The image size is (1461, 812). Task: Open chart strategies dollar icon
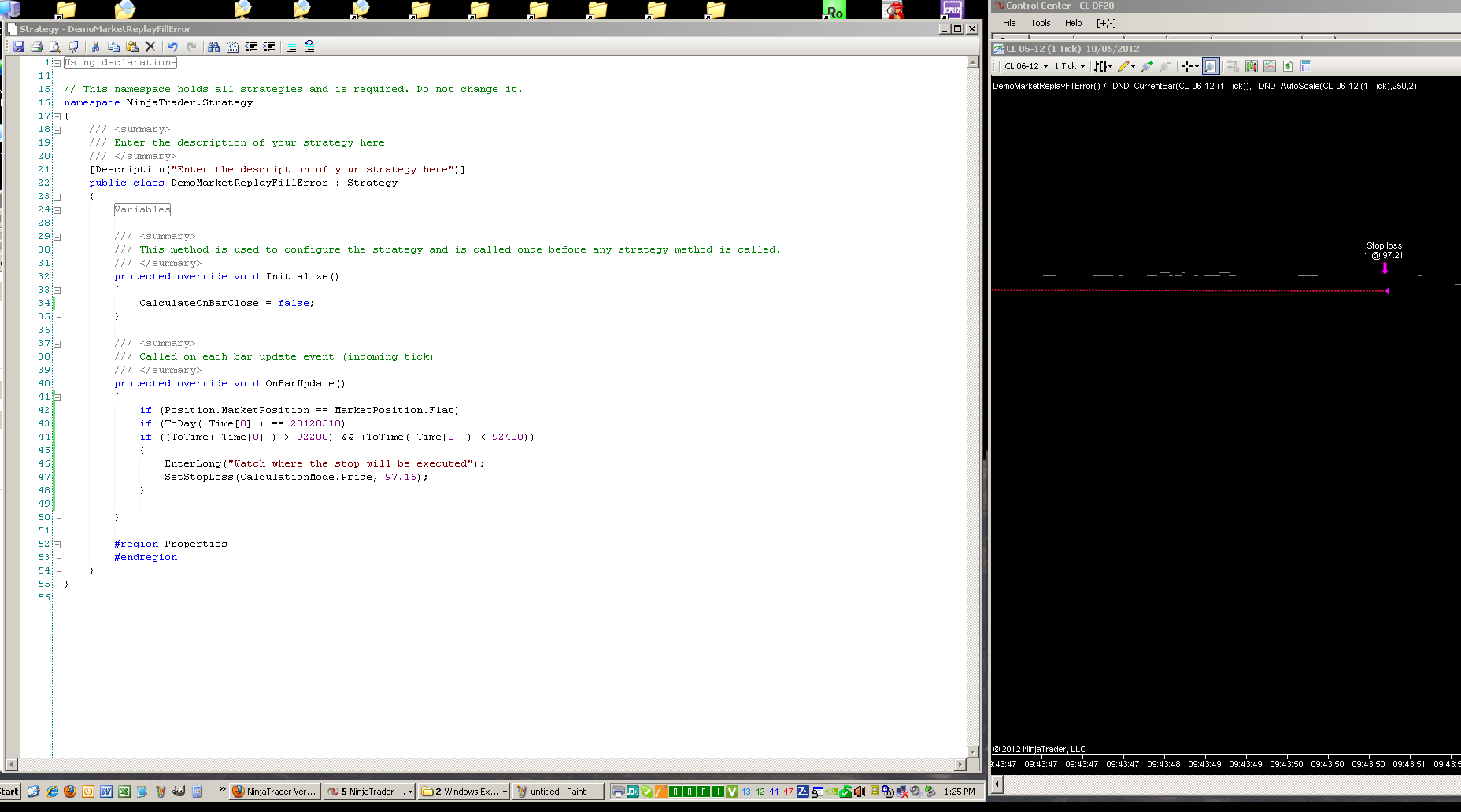tap(1288, 66)
